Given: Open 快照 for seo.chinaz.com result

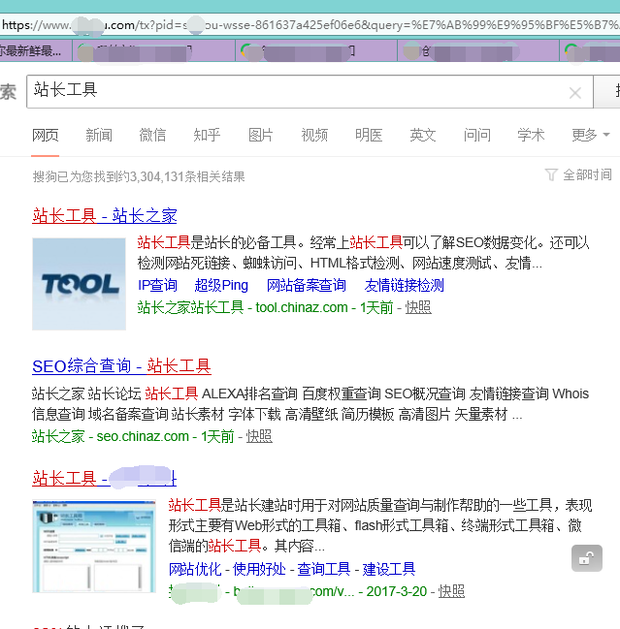Looking at the screenshot, I should click(259, 436).
